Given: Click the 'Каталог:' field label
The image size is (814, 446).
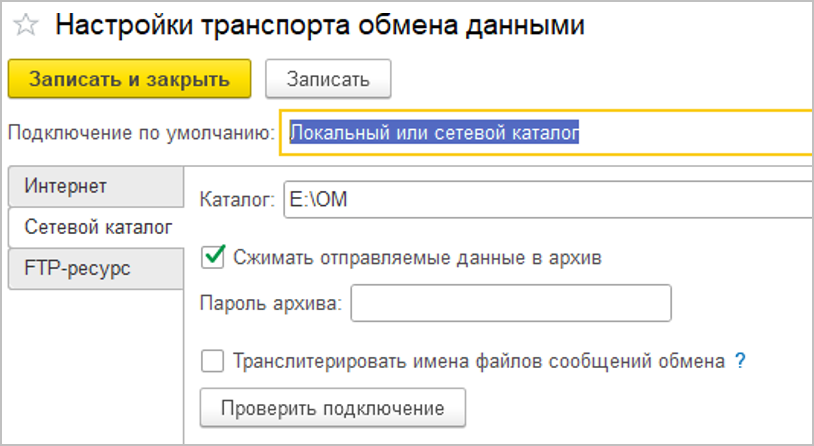Looking at the screenshot, I should coord(237,200).
